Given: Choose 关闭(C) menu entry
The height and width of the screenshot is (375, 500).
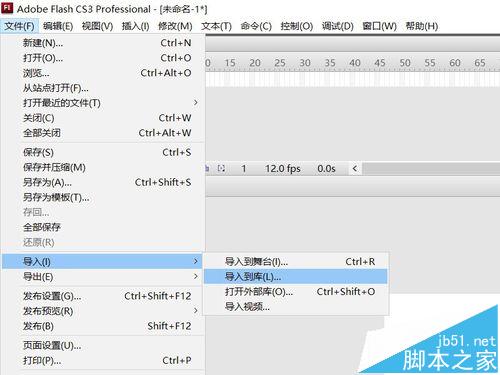Looking at the screenshot, I should [103, 118].
